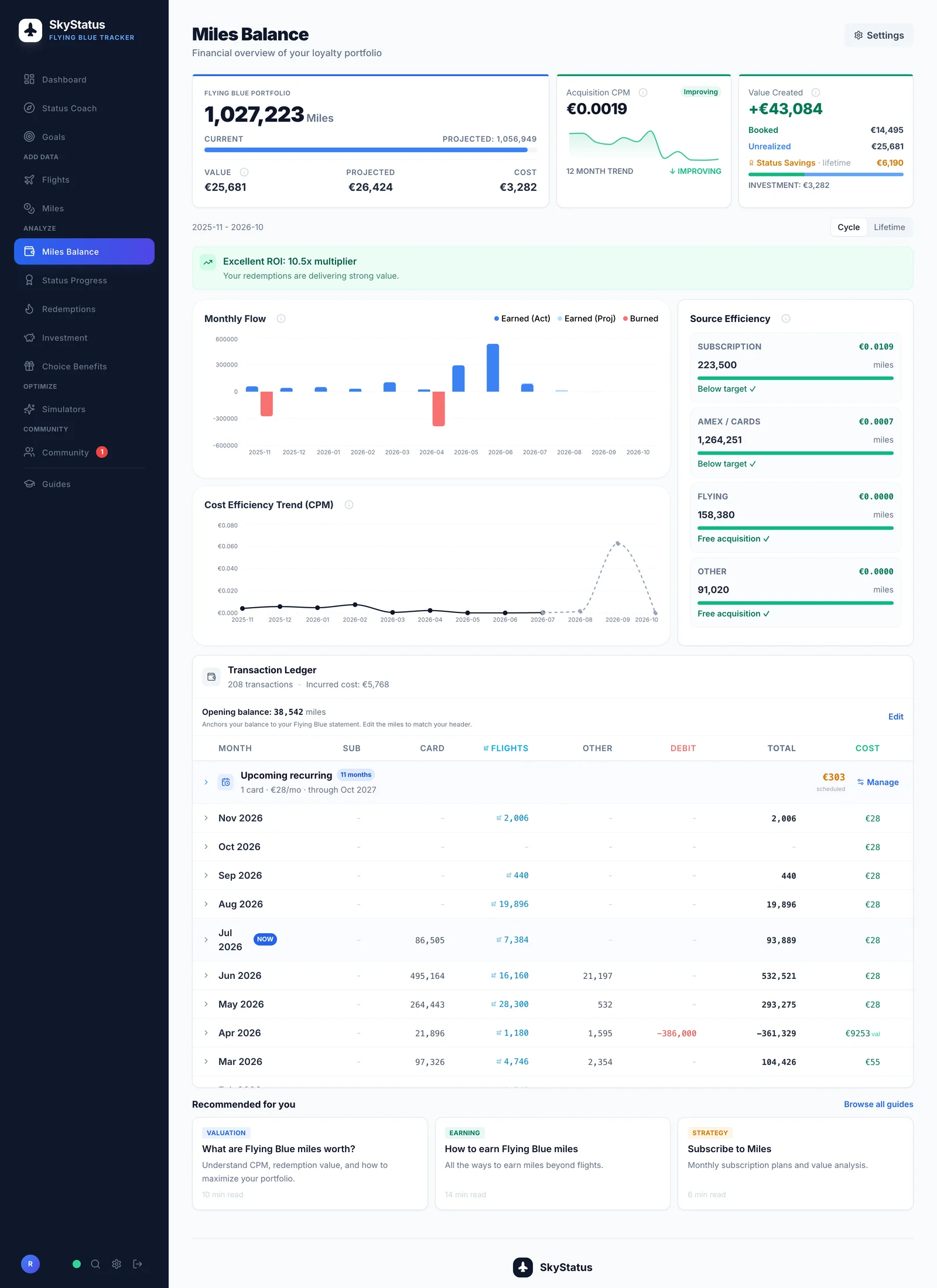Click the Value Created investment progress bar
The image size is (937, 1288).
pos(826,174)
